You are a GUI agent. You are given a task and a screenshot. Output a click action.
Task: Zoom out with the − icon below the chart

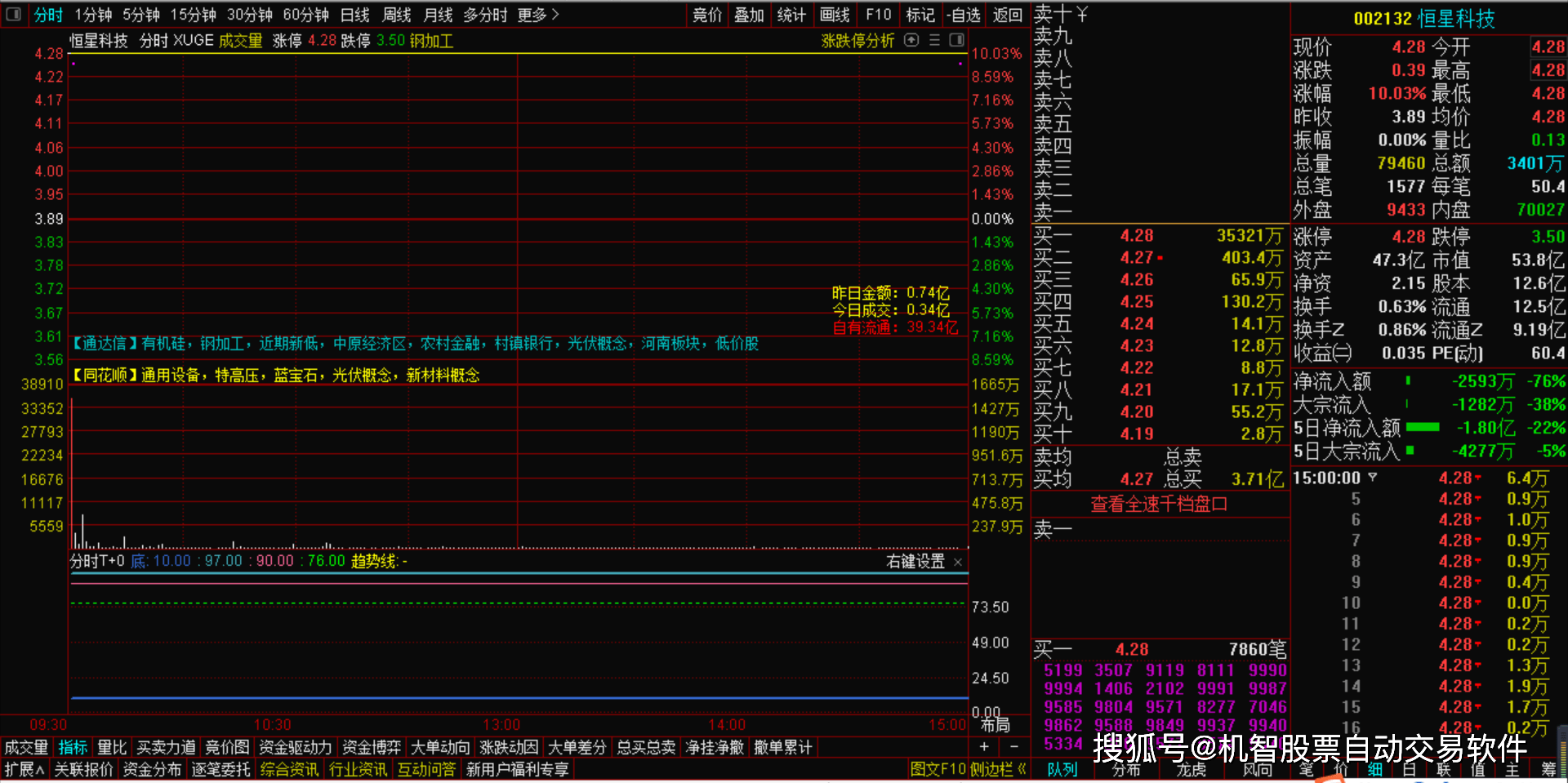1014,746
